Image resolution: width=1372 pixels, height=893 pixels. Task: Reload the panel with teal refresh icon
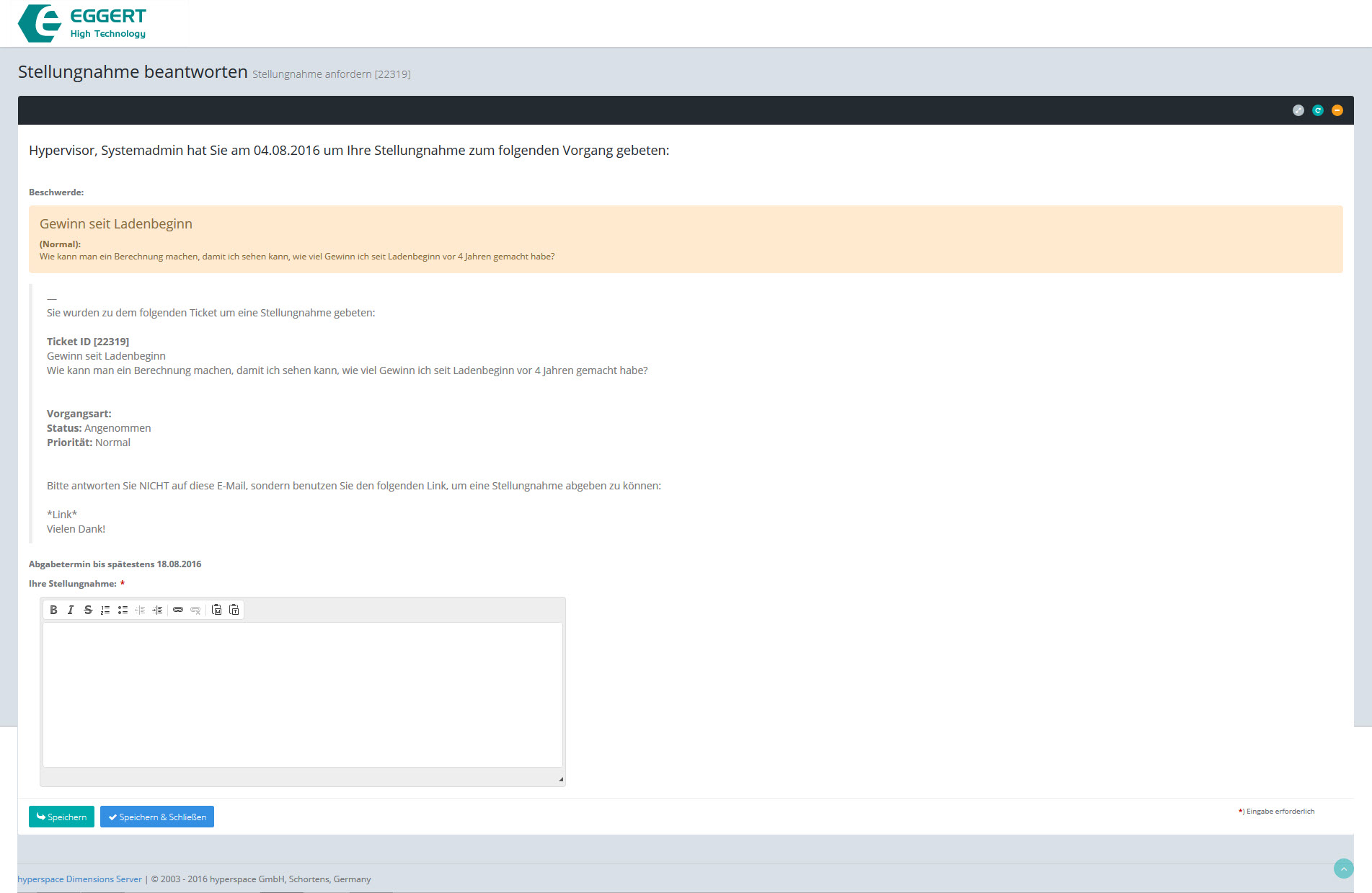[1318, 110]
